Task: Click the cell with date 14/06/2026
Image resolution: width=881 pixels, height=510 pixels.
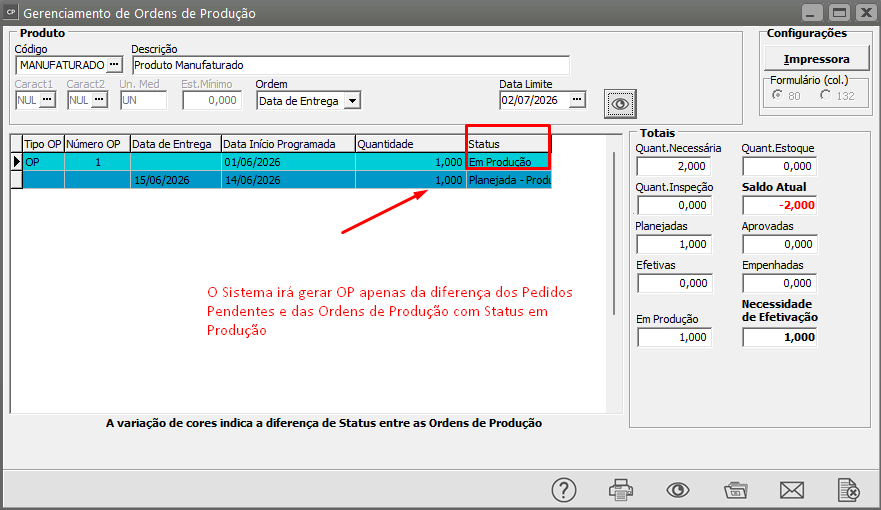Action: [x=288, y=180]
